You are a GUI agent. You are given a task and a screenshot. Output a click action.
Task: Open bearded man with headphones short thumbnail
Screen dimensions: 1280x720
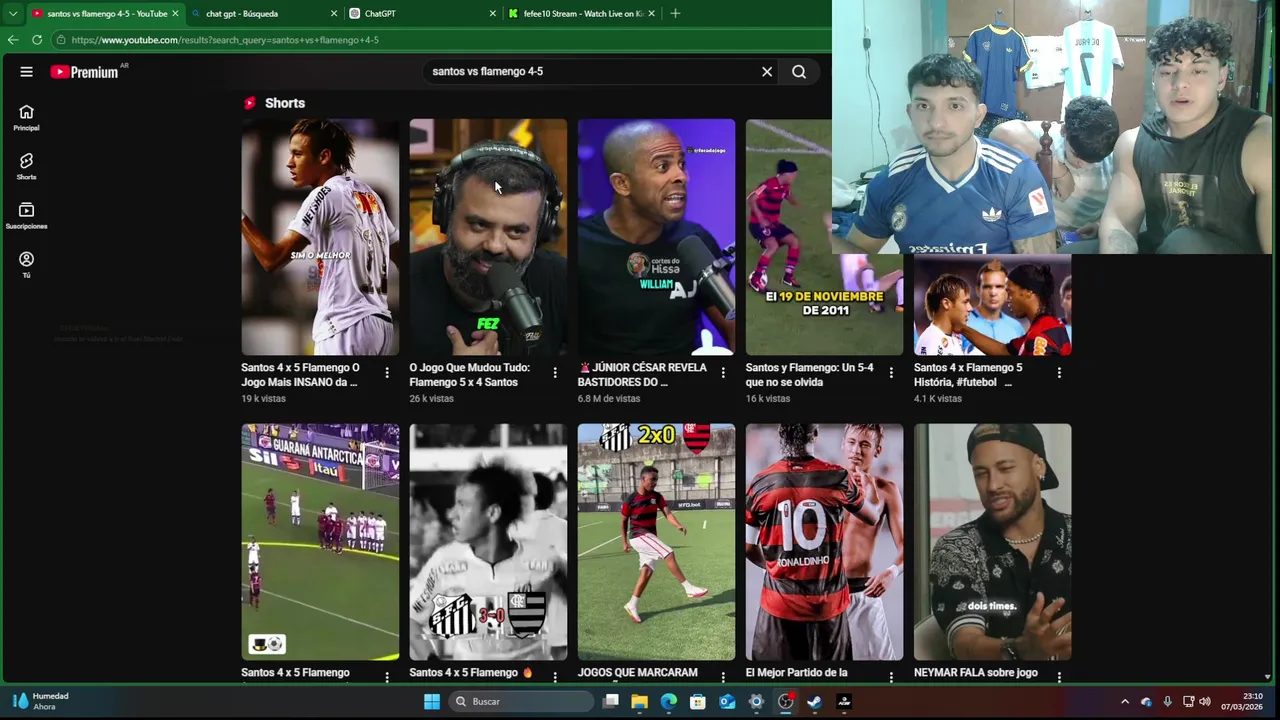[488, 237]
